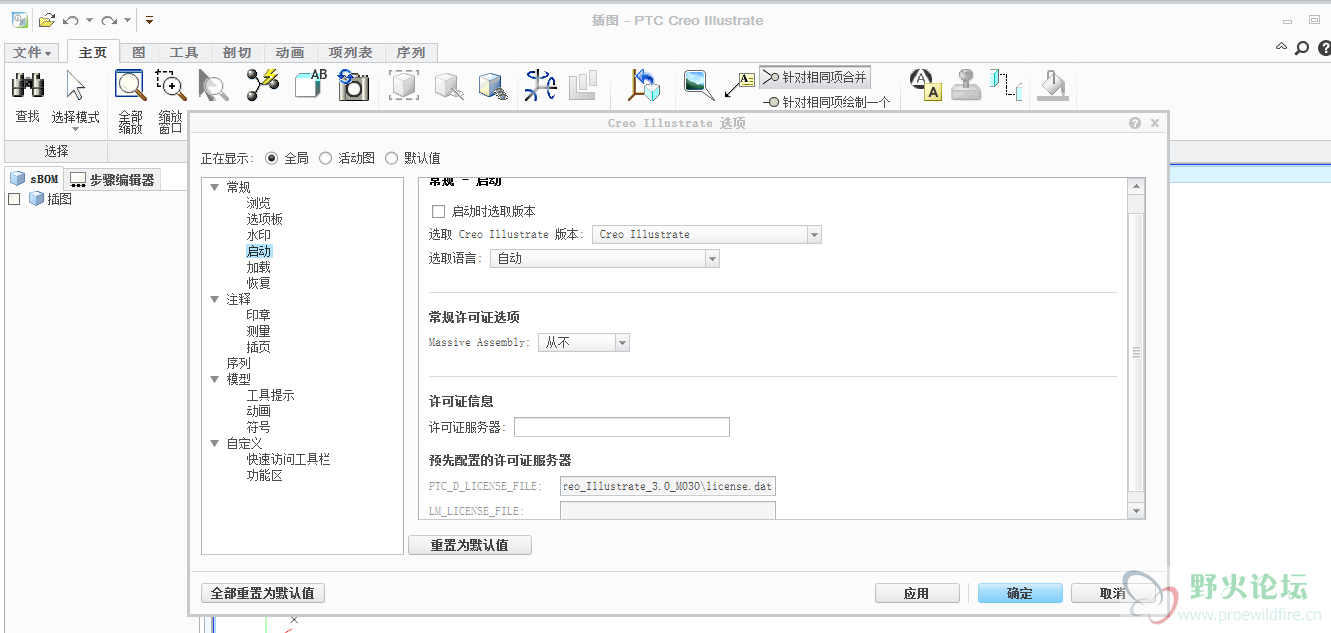Click the nodes with lightning bolt icon
1331x633 pixels.
click(263, 86)
